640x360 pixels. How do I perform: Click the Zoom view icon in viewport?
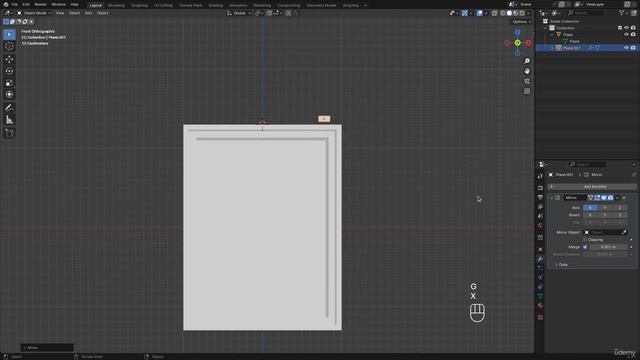[527, 61]
